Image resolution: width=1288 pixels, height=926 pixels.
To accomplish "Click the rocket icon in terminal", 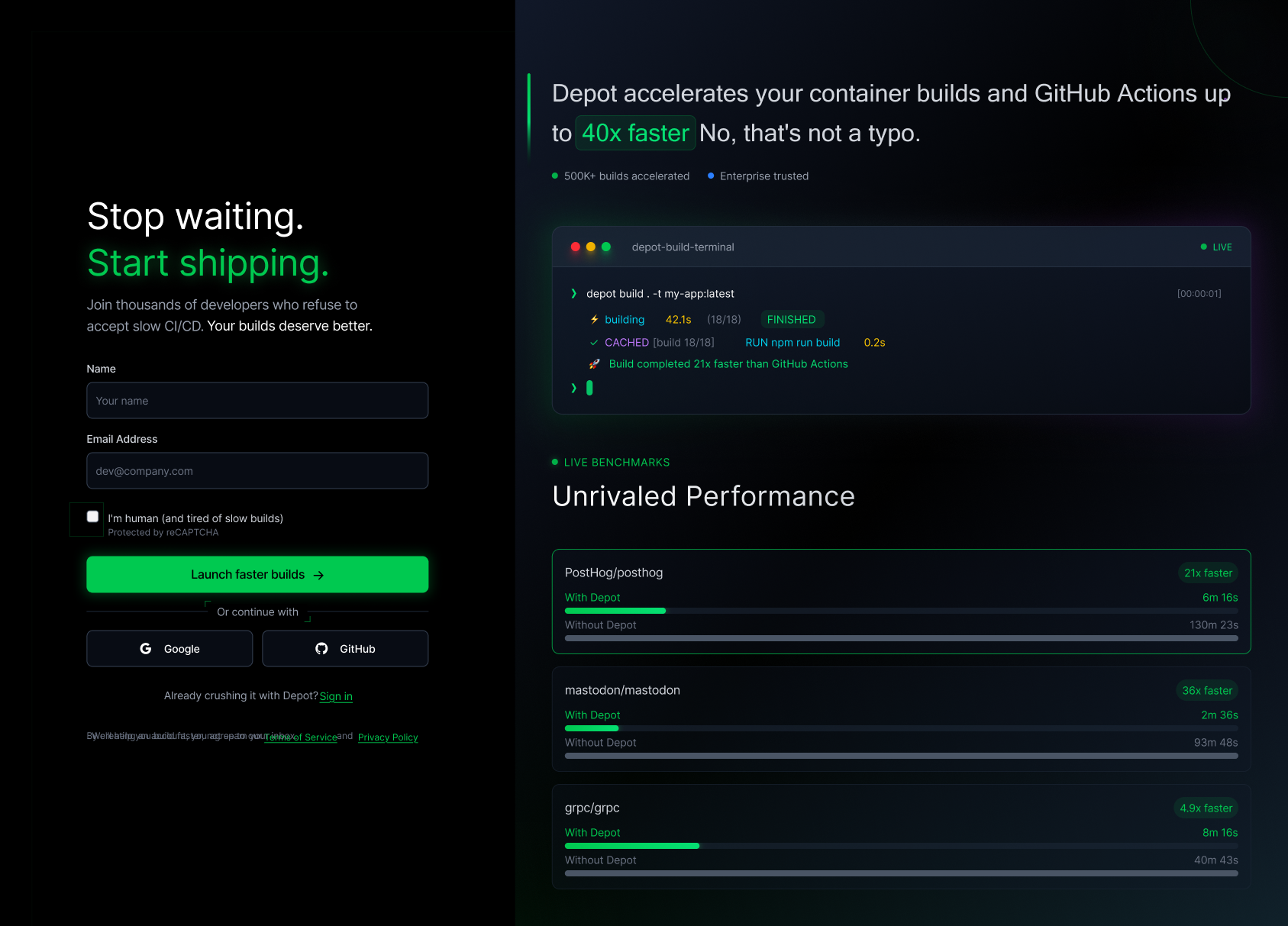I will 594,364.
